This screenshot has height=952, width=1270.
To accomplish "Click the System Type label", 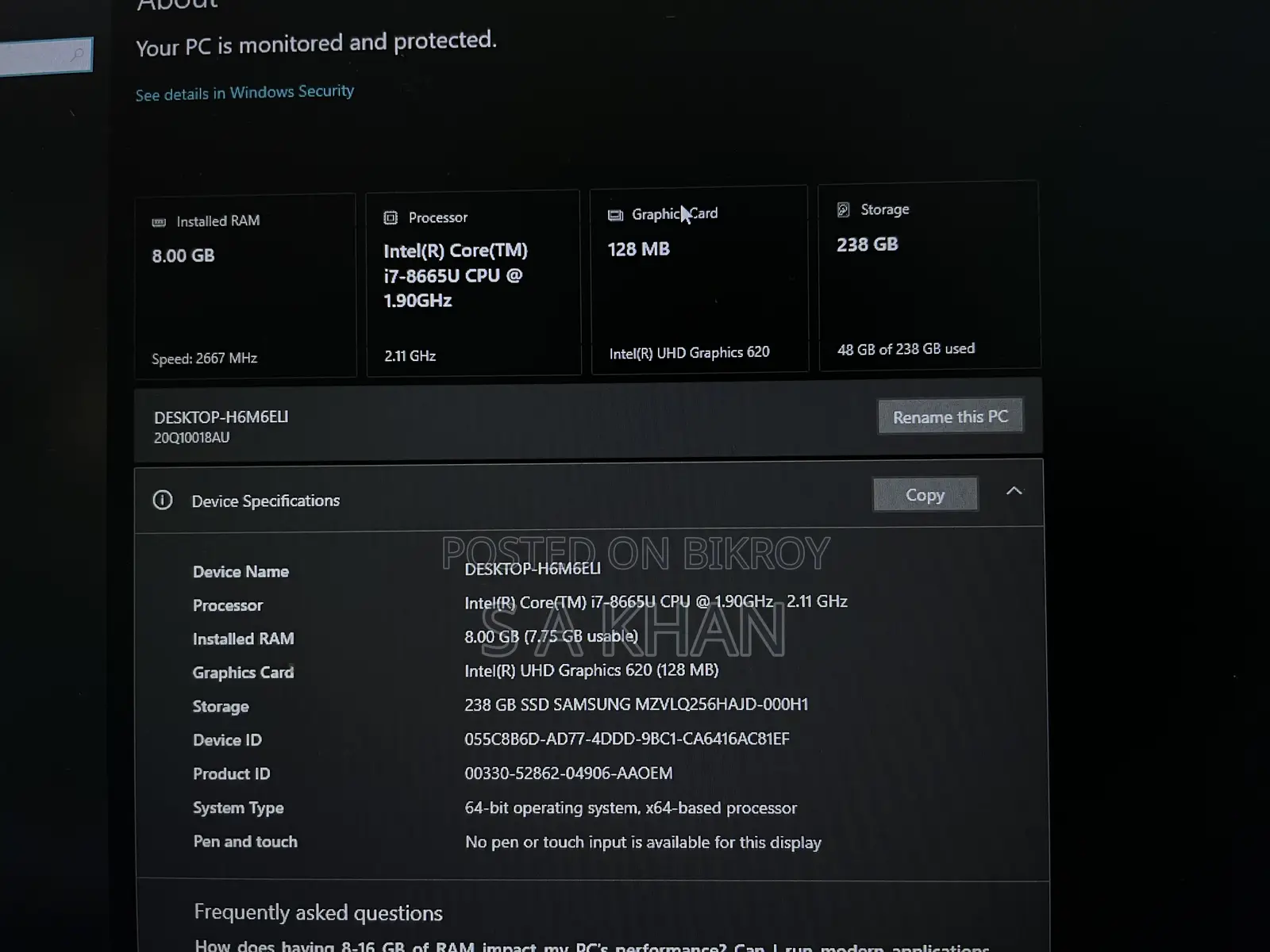I will pyautogui.click(x=238, y=808).
